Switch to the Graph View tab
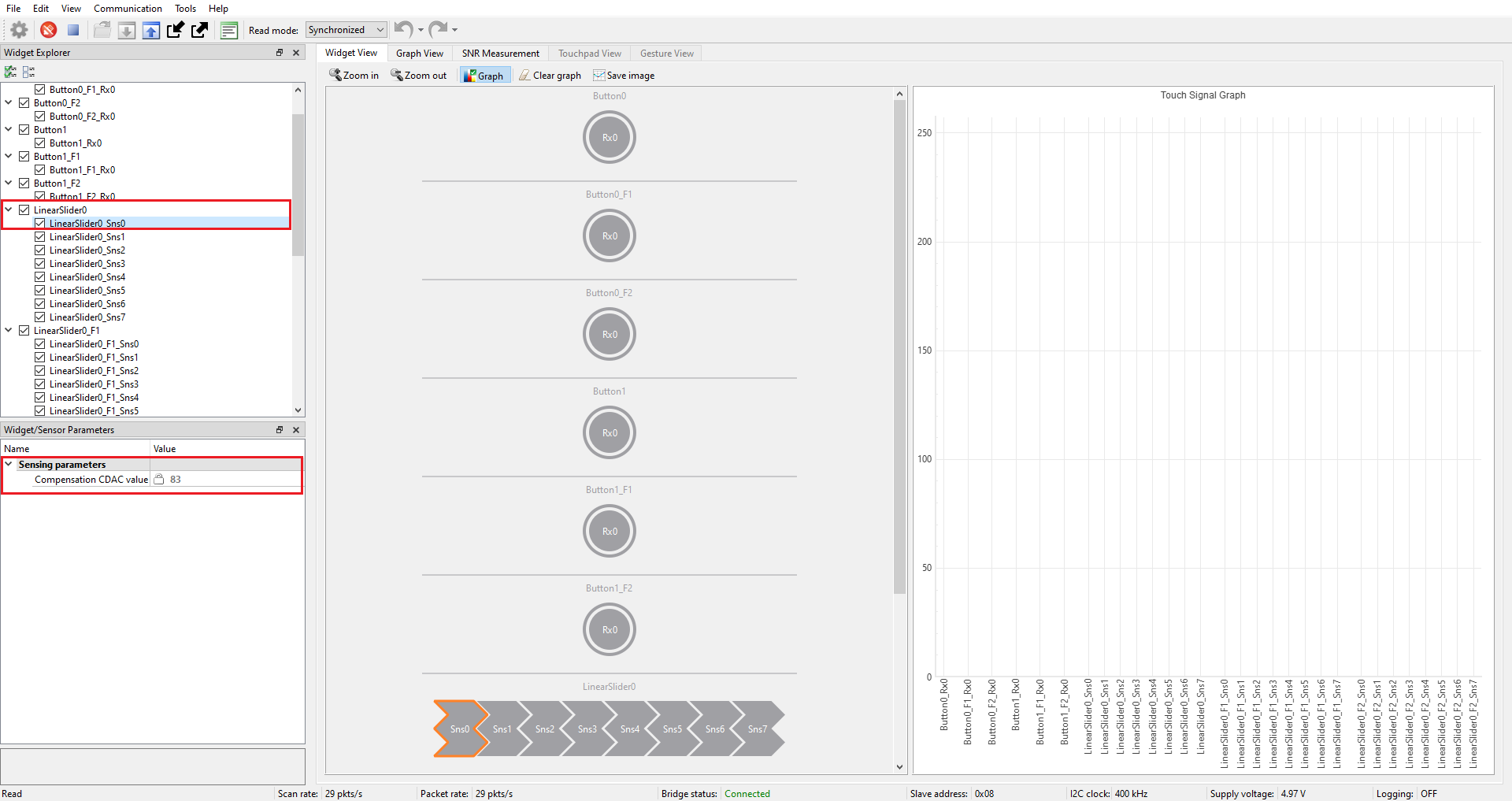Viewport: 1512px width, 801px height. tap(420, 54)
